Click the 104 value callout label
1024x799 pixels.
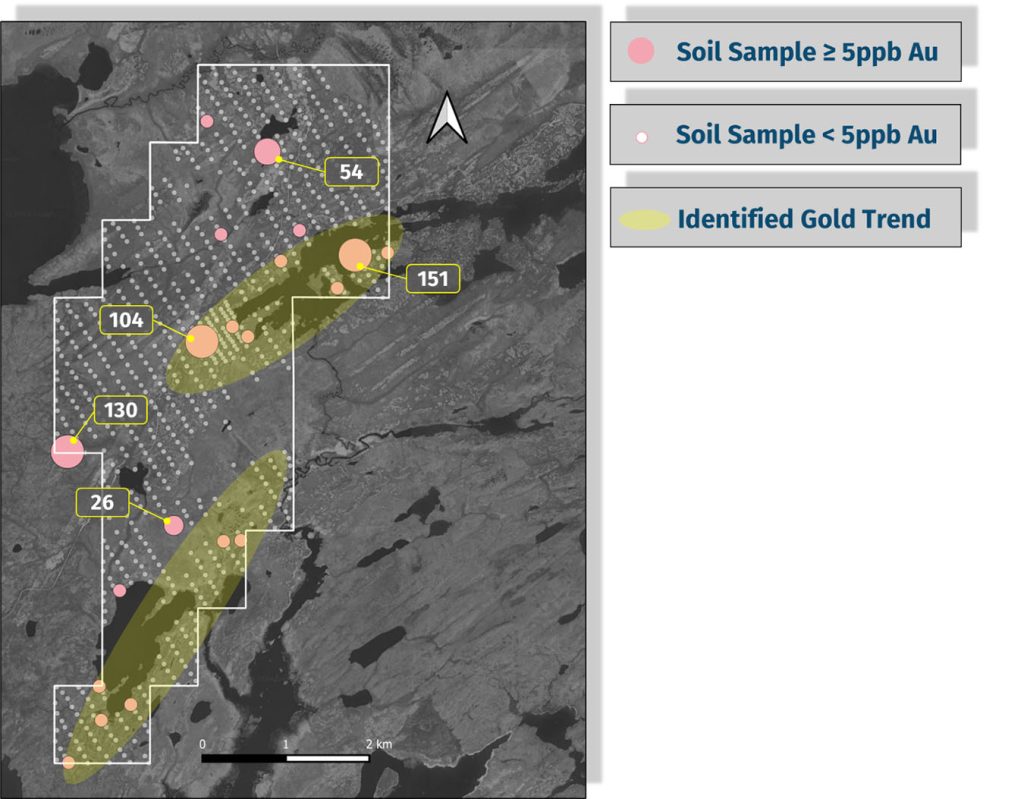pos(127,320)
